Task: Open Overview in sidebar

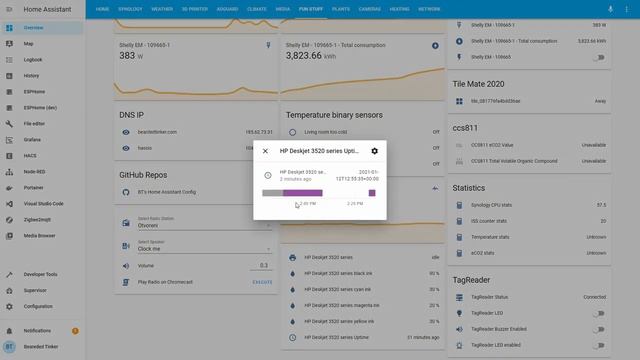Action: (42, 28)
